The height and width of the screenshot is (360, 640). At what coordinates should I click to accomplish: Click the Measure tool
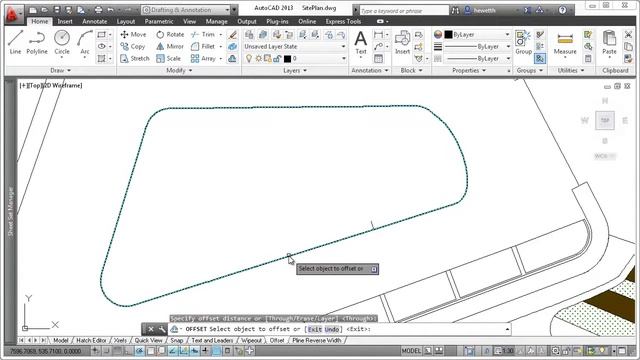565,44
